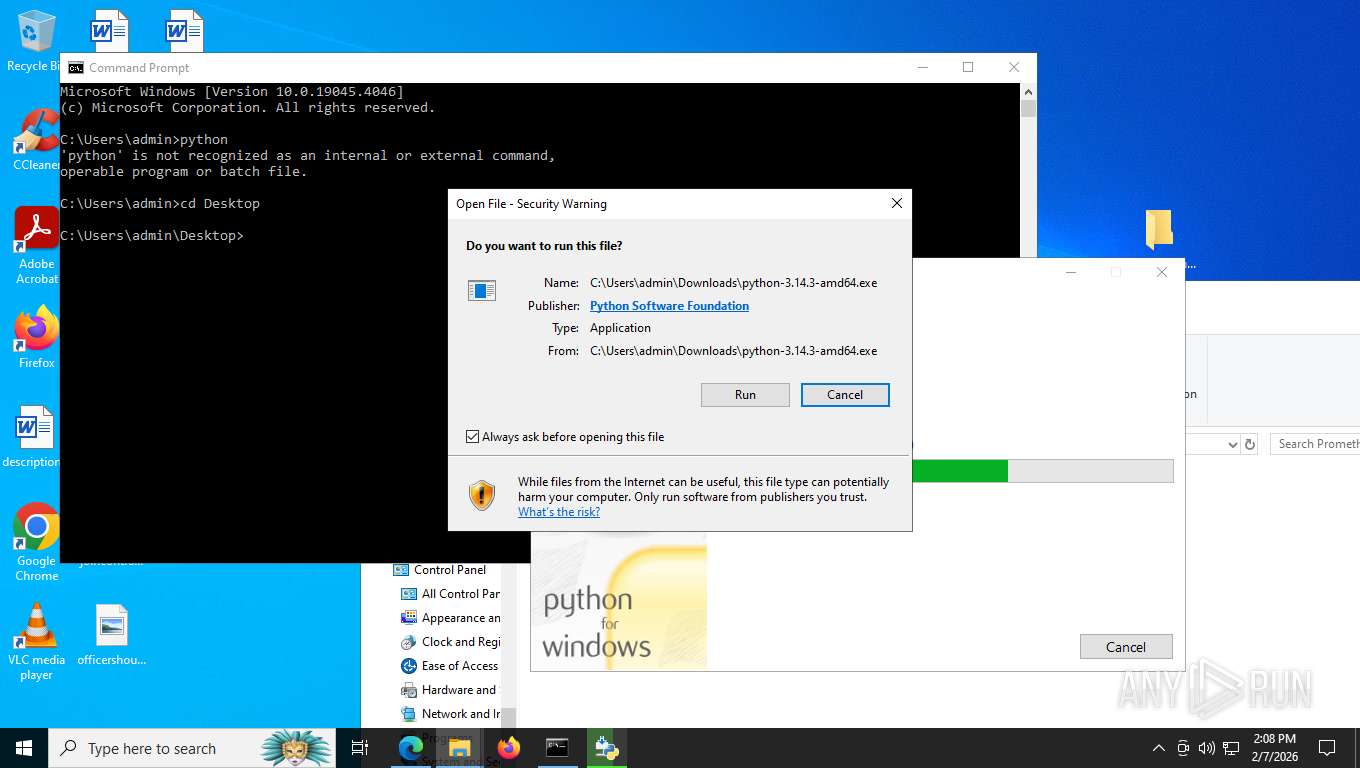Minimize the Python installer window
Image resolution: width=1360 pixels, height=768 pixels.
(x=1070, y=272)
